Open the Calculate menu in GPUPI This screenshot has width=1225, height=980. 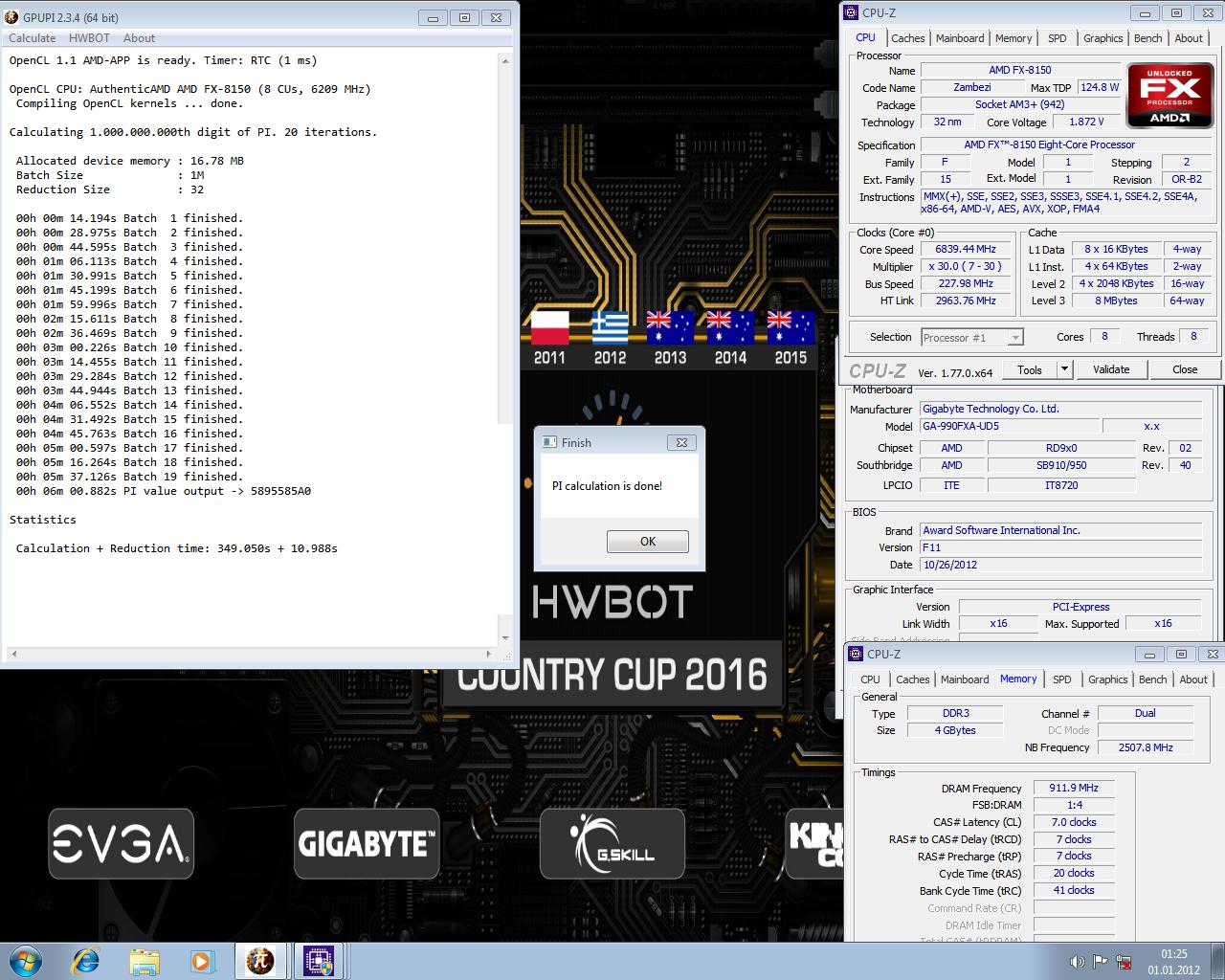(x=33, y=38)
